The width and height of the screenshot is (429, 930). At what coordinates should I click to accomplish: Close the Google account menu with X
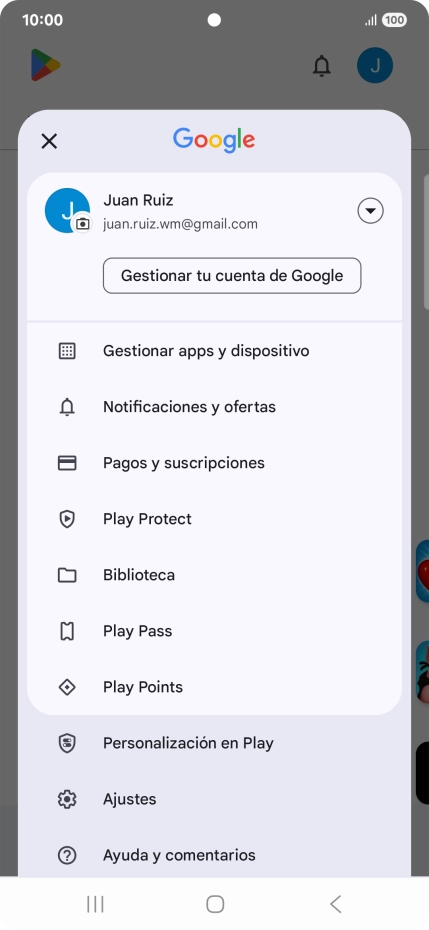pos(49,141)
